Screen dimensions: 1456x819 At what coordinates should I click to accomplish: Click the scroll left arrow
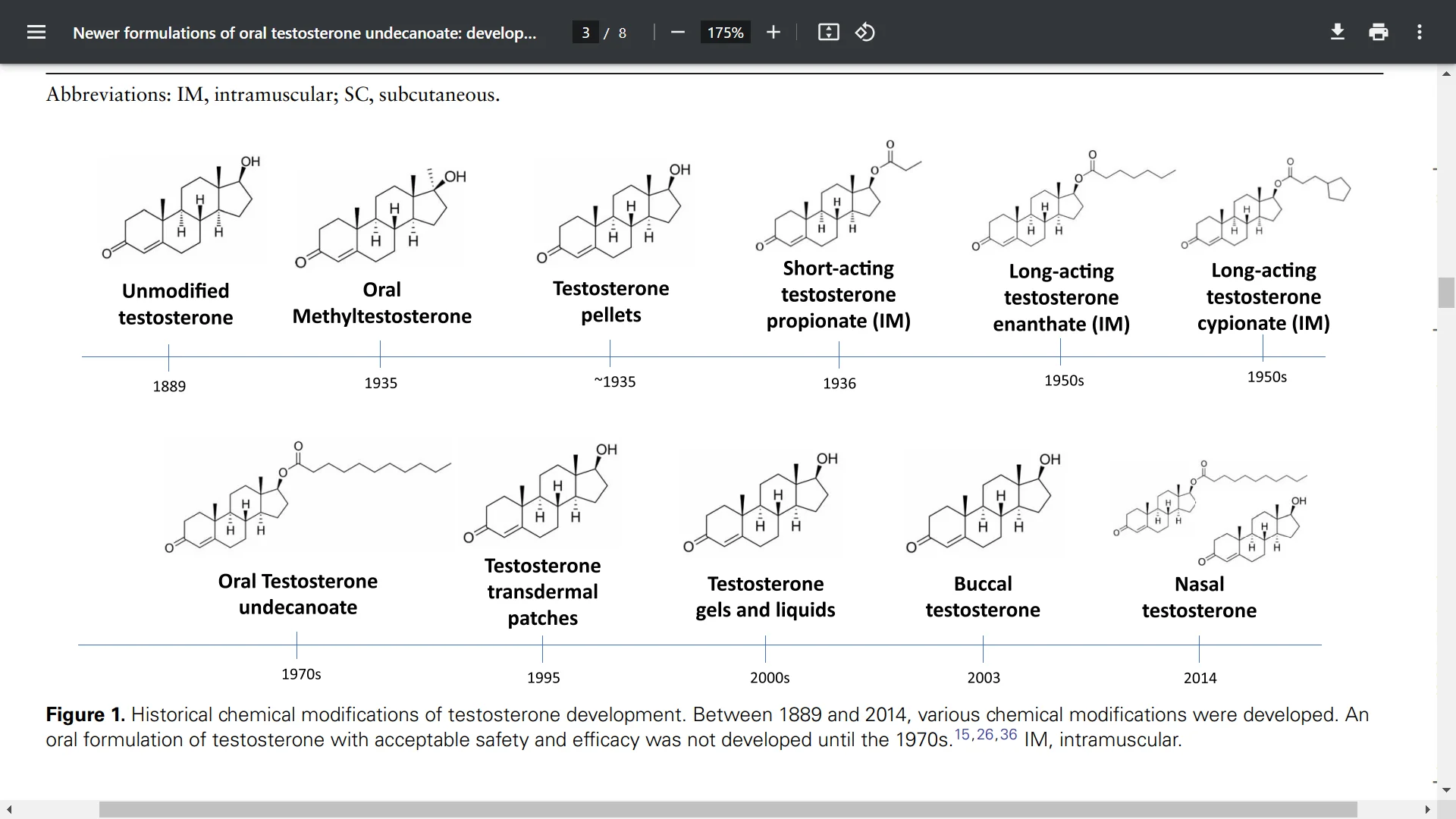tap(9, 810)
